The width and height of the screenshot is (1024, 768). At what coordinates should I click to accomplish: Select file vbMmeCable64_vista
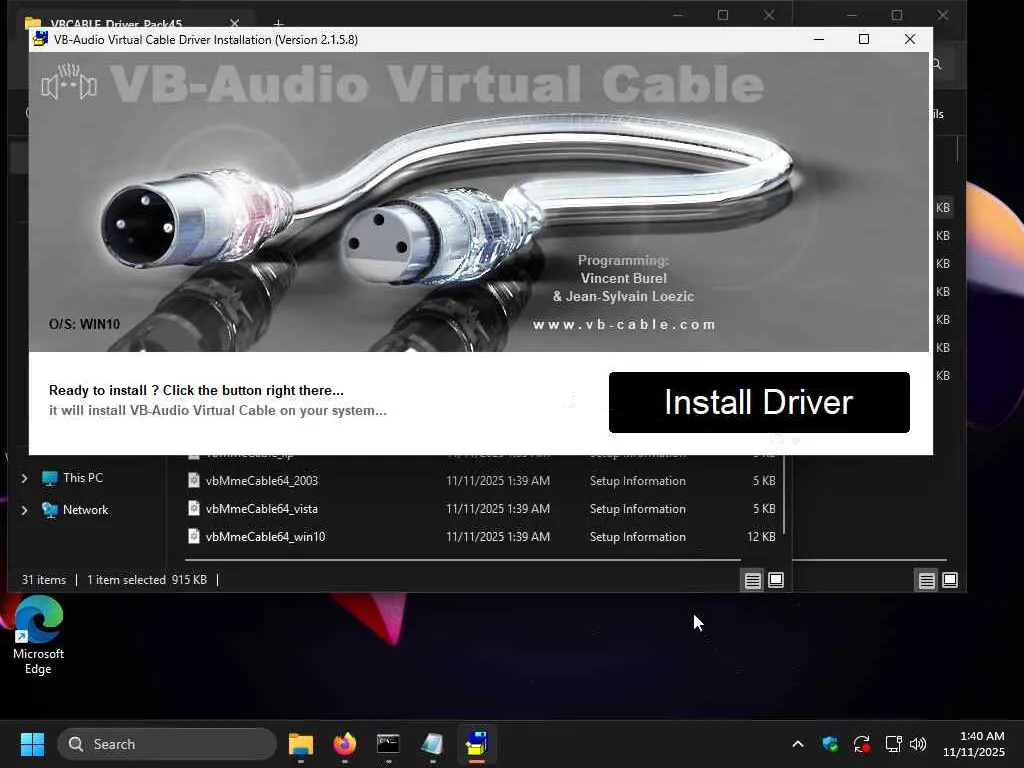coord(262,509)
